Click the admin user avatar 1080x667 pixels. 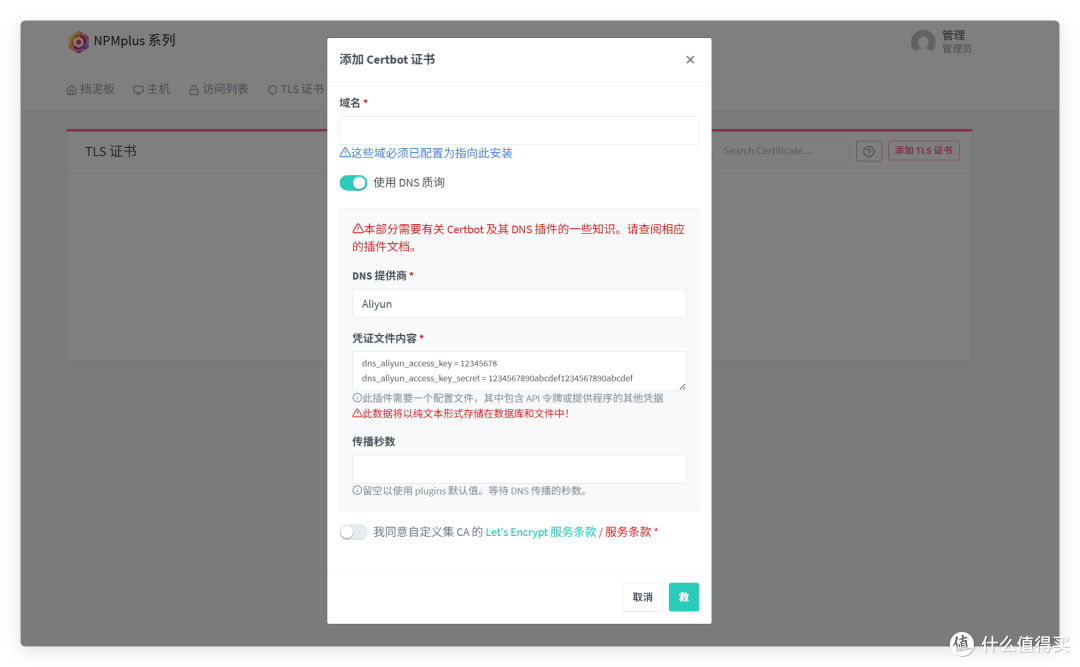(922, 42)
